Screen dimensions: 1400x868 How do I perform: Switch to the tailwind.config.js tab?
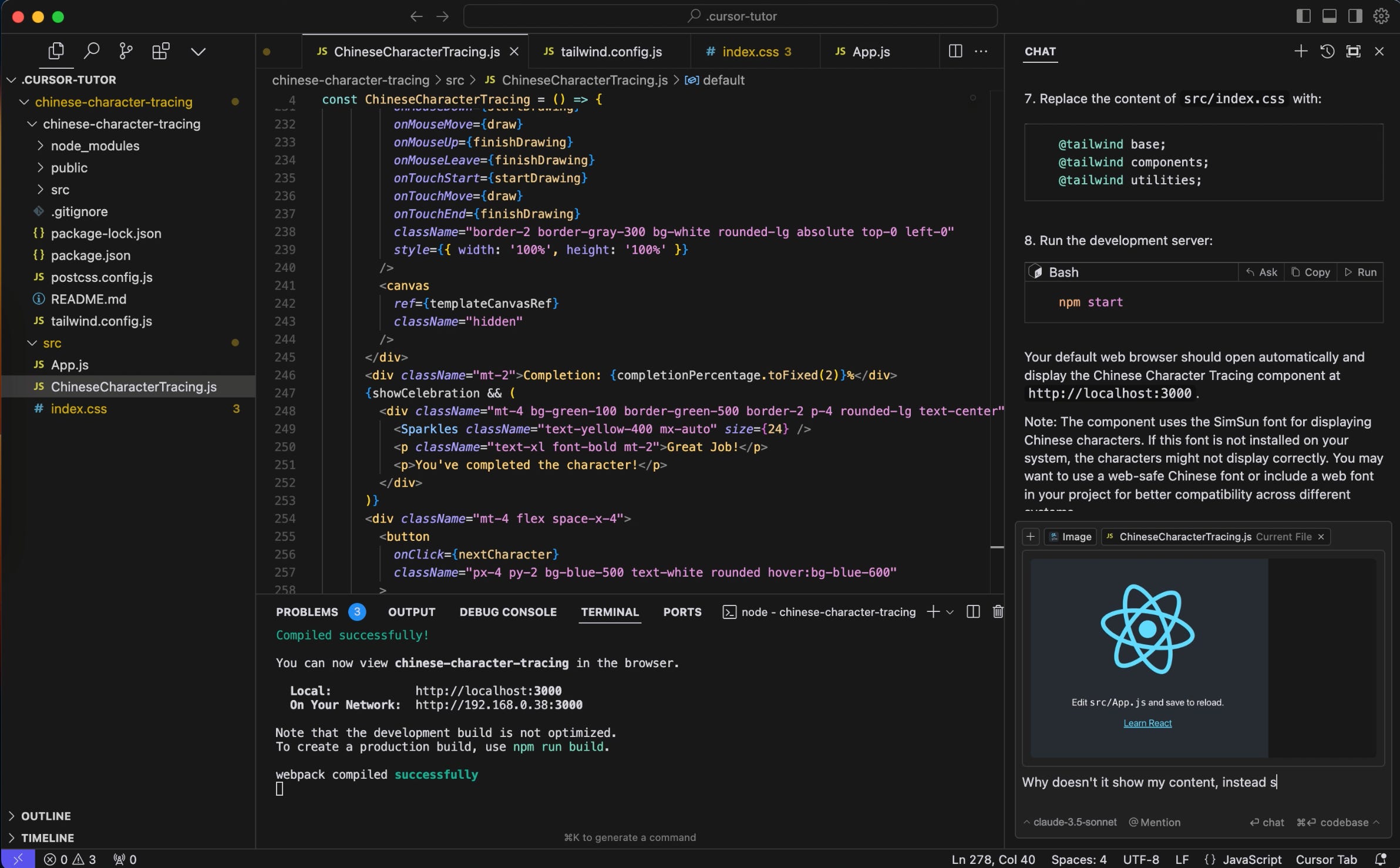tap(611, 52)
